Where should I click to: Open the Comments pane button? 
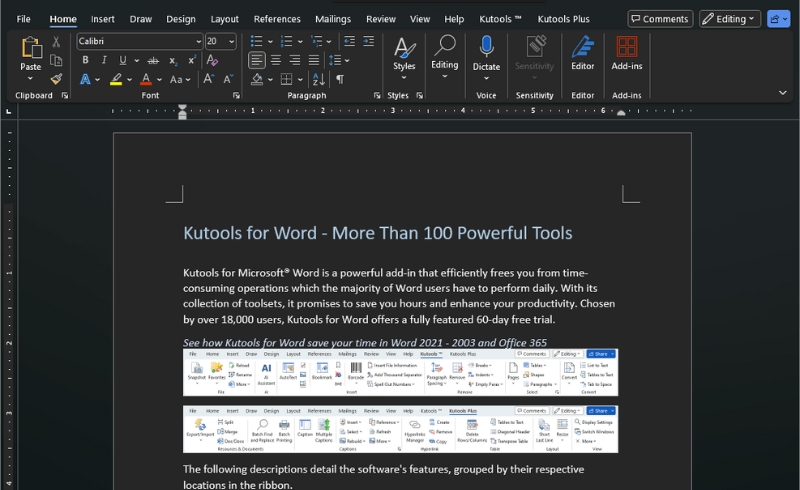pyautogui.click(x=660, y=19)
